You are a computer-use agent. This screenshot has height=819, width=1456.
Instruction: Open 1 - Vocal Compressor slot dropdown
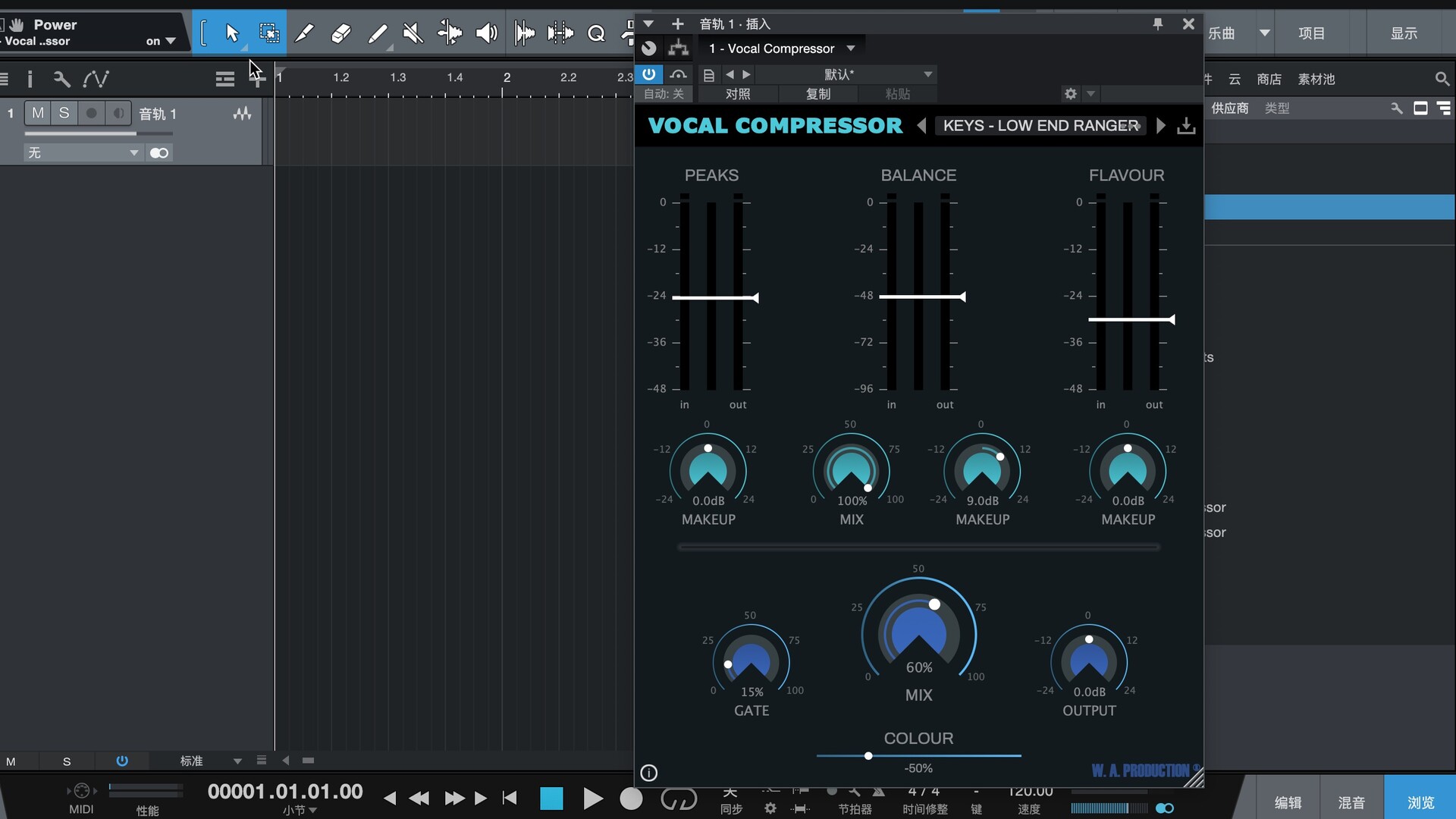pos(781,49)
